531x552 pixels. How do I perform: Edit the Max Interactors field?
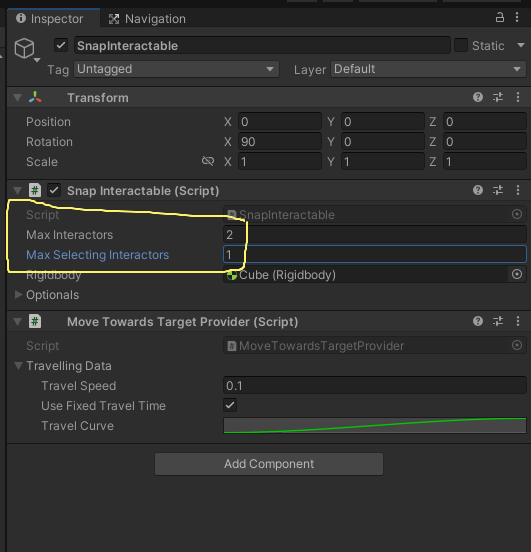pyautogui.click(x=375, y=235)
